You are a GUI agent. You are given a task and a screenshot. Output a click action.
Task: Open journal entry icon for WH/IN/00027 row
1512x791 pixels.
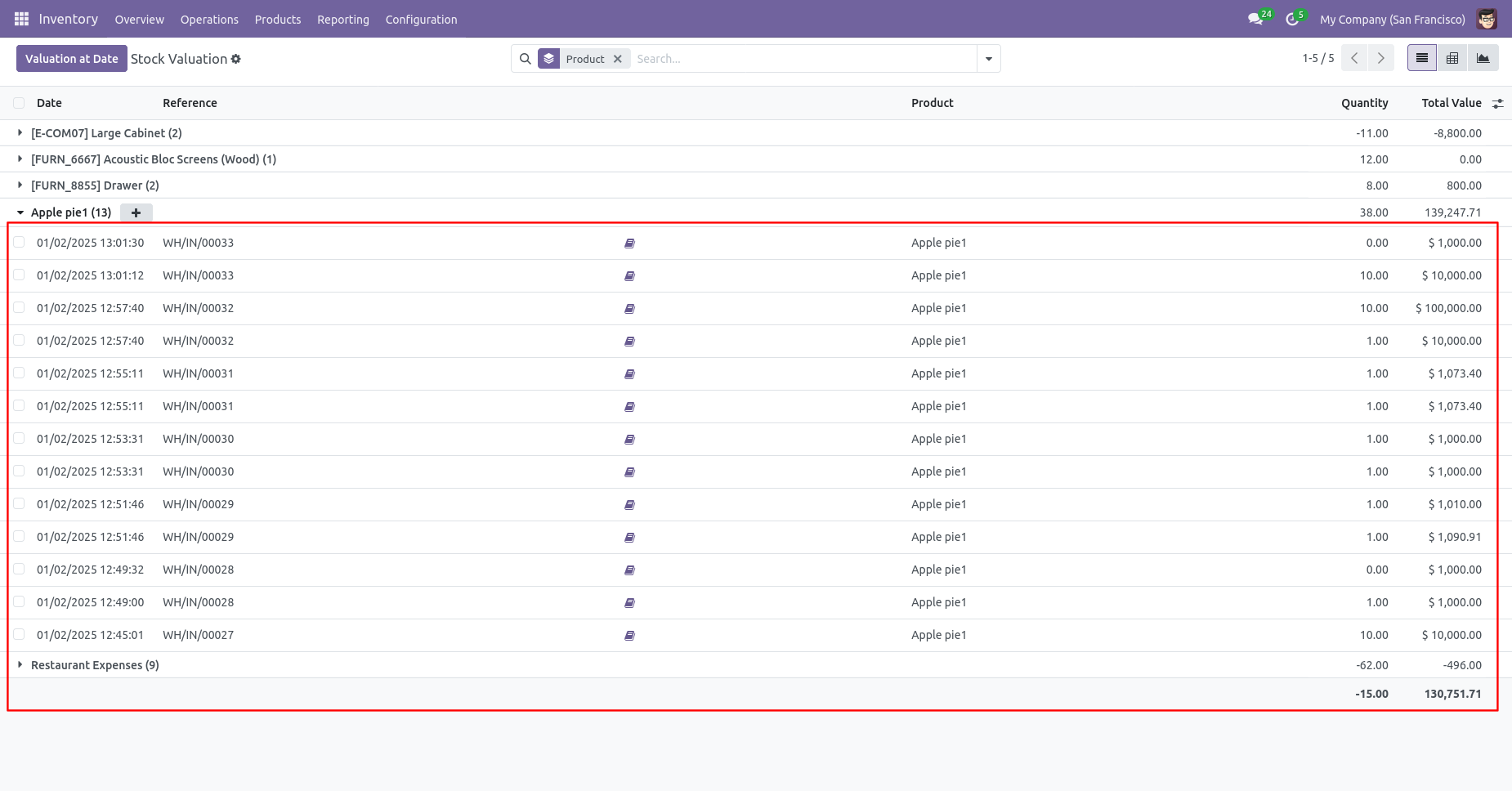(x=629, y=635)
